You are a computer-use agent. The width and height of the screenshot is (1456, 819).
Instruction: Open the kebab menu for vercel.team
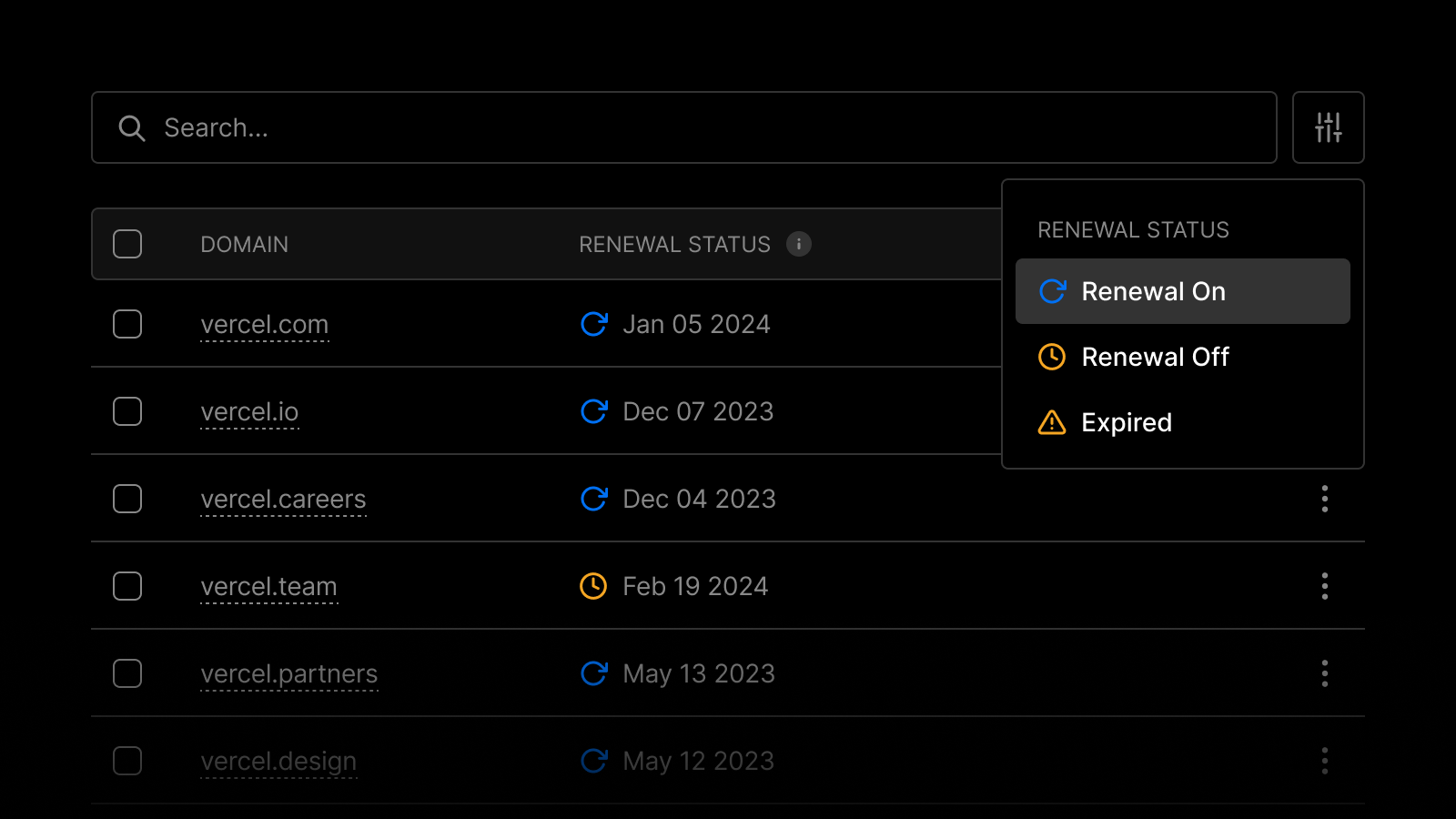1325,586
